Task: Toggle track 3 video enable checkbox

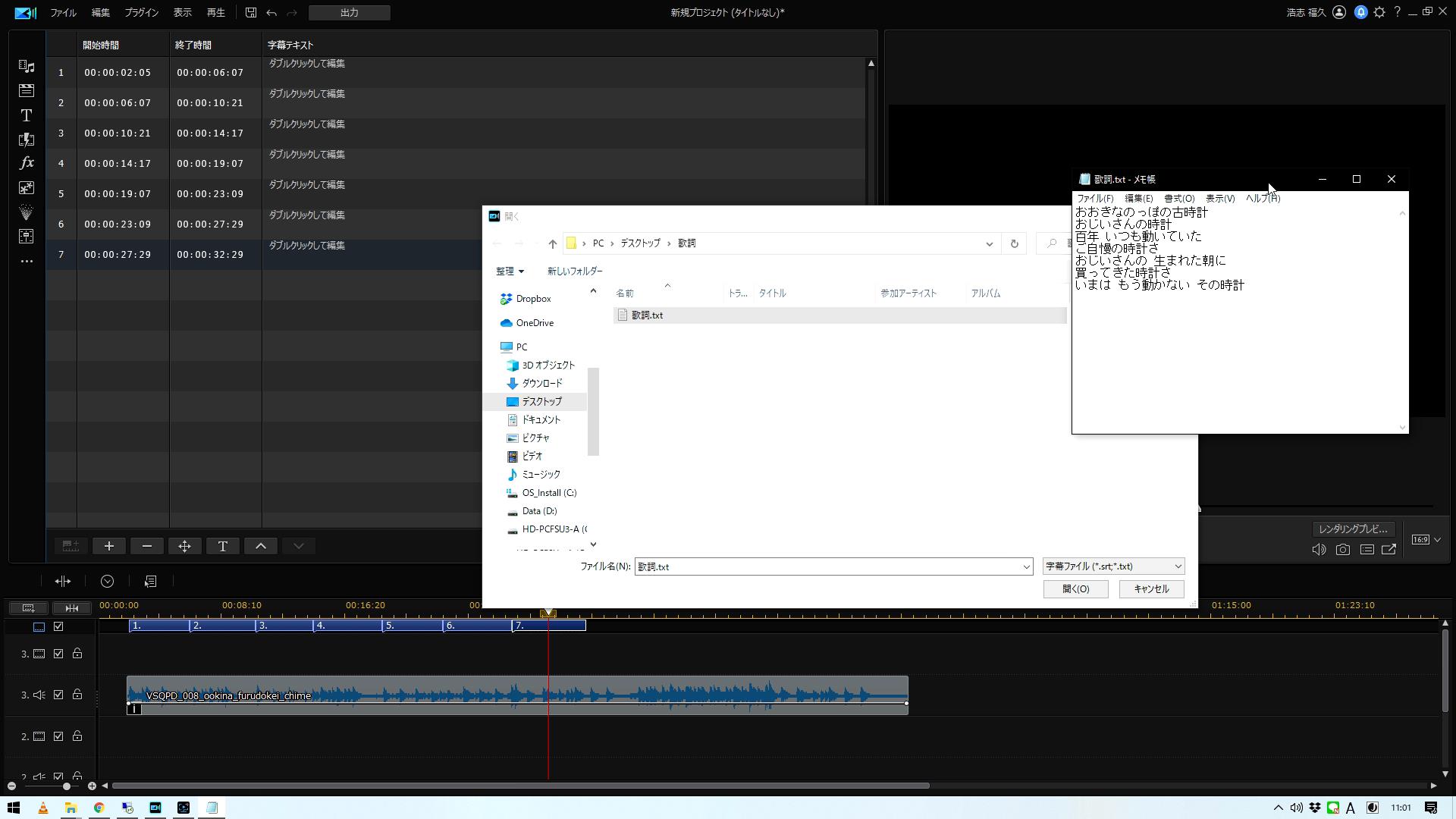Action: click(x=58, y=654)
